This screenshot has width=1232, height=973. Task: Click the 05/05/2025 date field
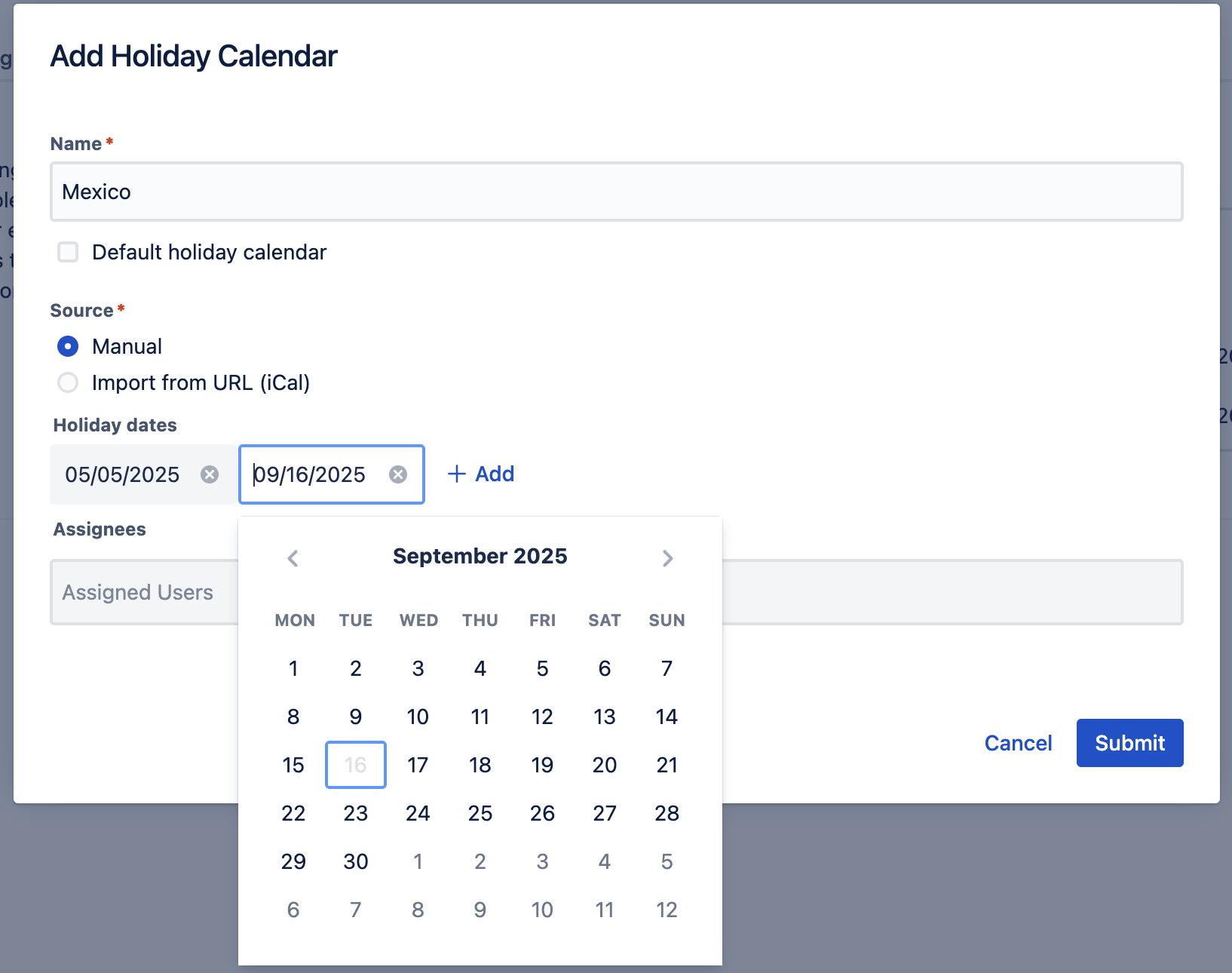click(123, 474)
